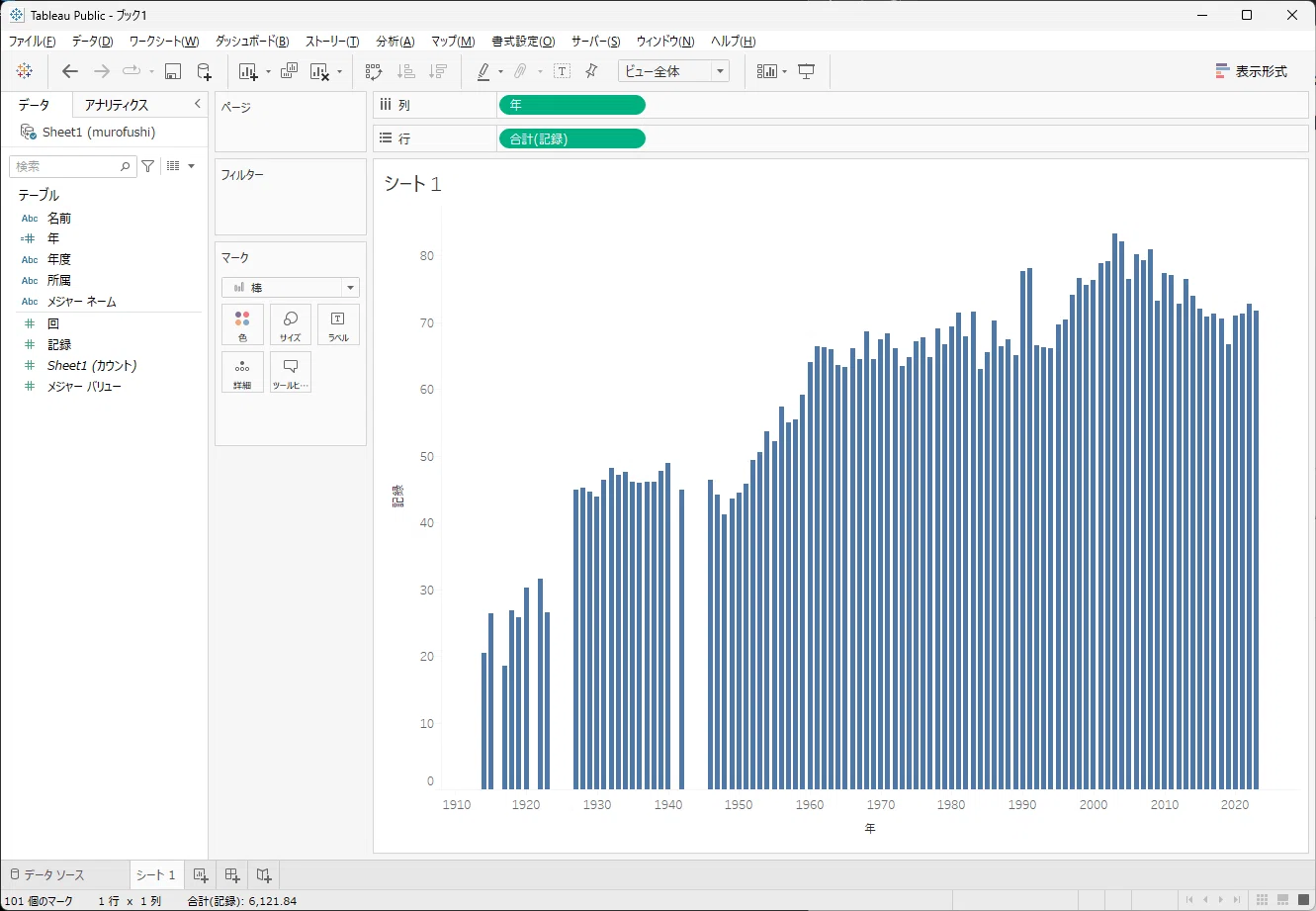The image size is (1316, 911).
Task: Select the 名前 field
Action: 59,218
